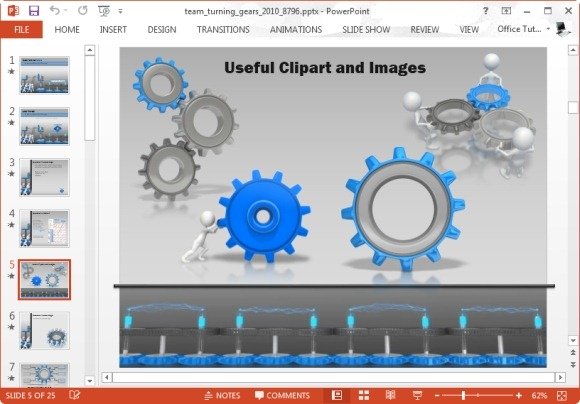Start slideshow from beginning icon in title bar
The width and height of the screenshot is (580, 404).
point(104,11)
